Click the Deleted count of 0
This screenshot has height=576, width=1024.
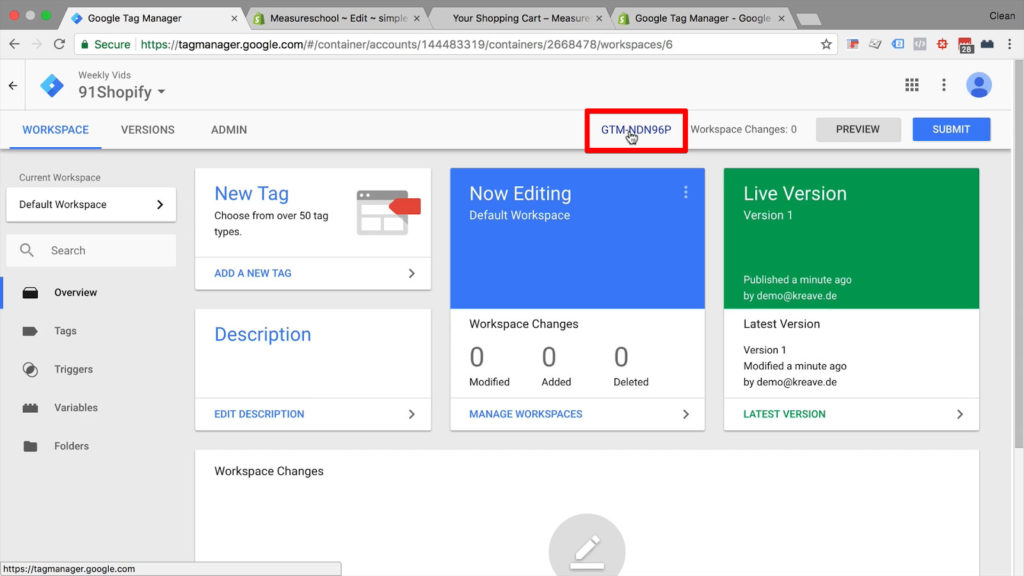coord(621,357)
